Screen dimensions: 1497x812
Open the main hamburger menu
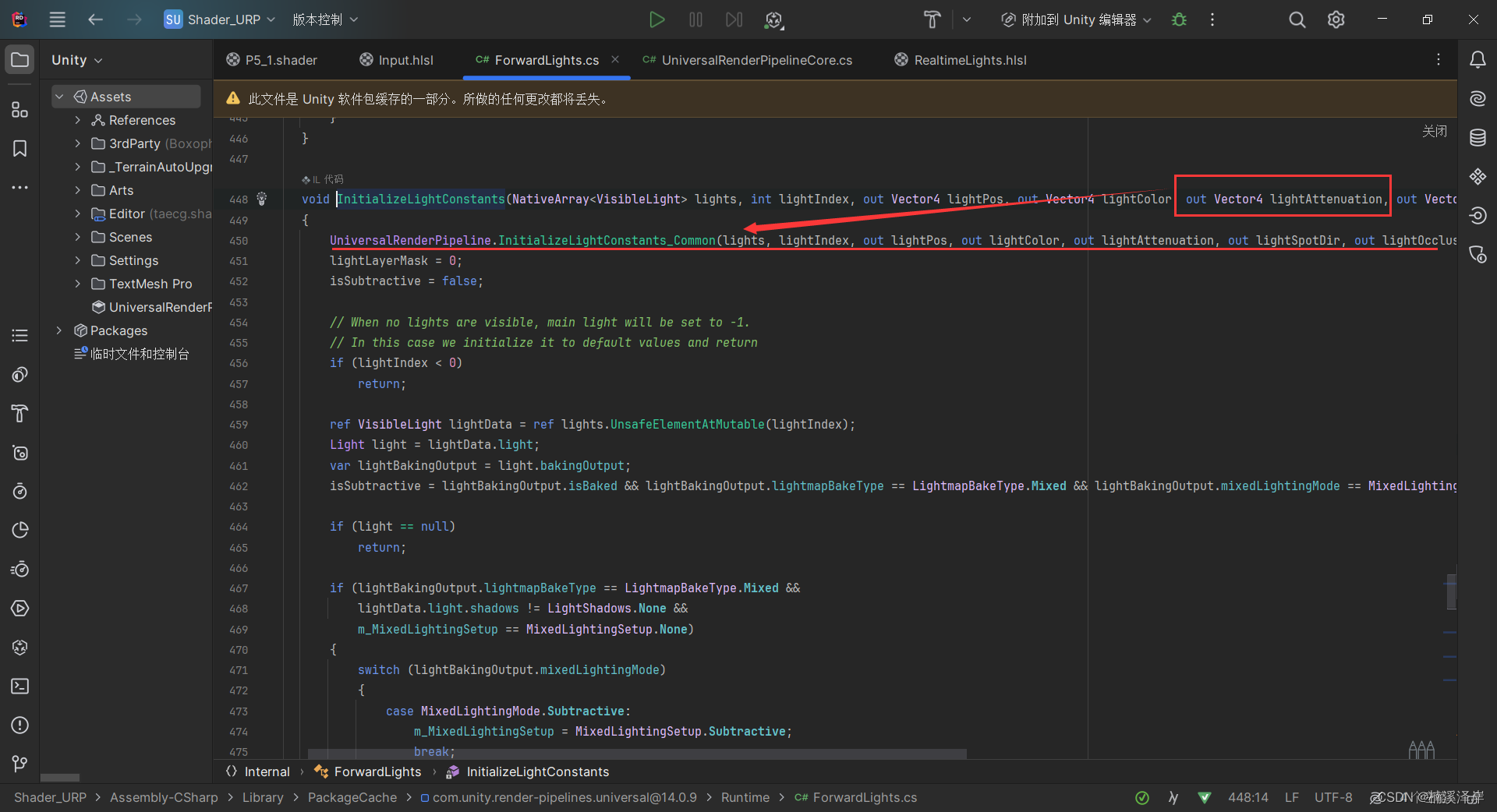(58, 19)
